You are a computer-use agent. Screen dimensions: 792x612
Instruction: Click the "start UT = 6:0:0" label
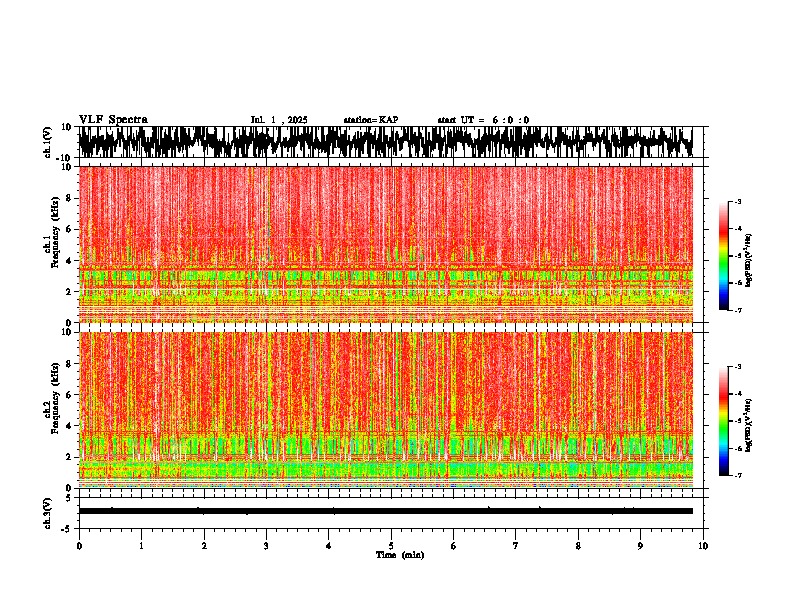[483, 120]
